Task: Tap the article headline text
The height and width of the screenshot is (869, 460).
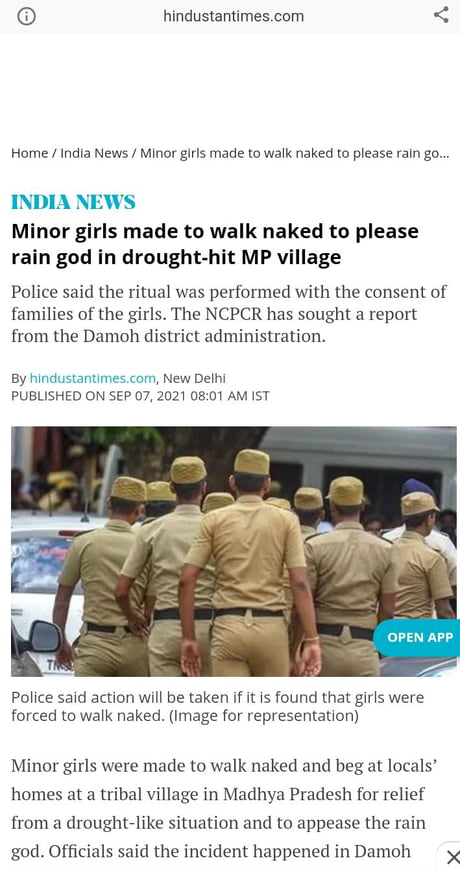Action: 215,244
